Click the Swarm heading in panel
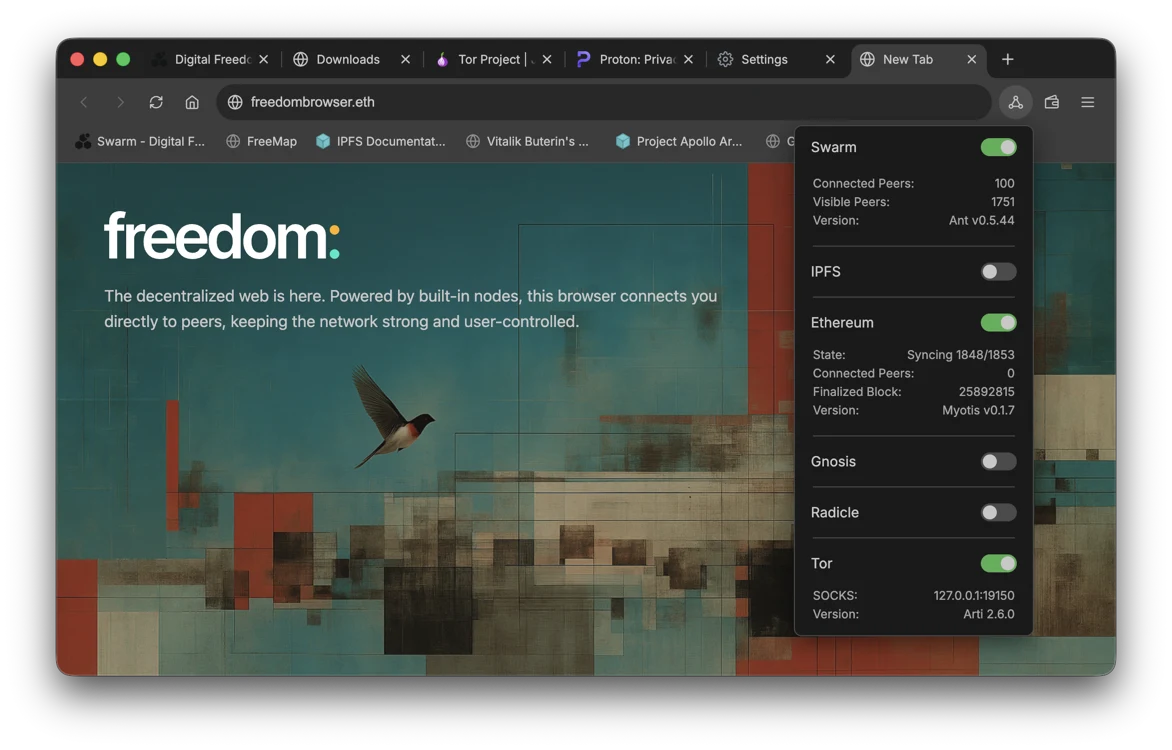 click(x=833, y=147)
